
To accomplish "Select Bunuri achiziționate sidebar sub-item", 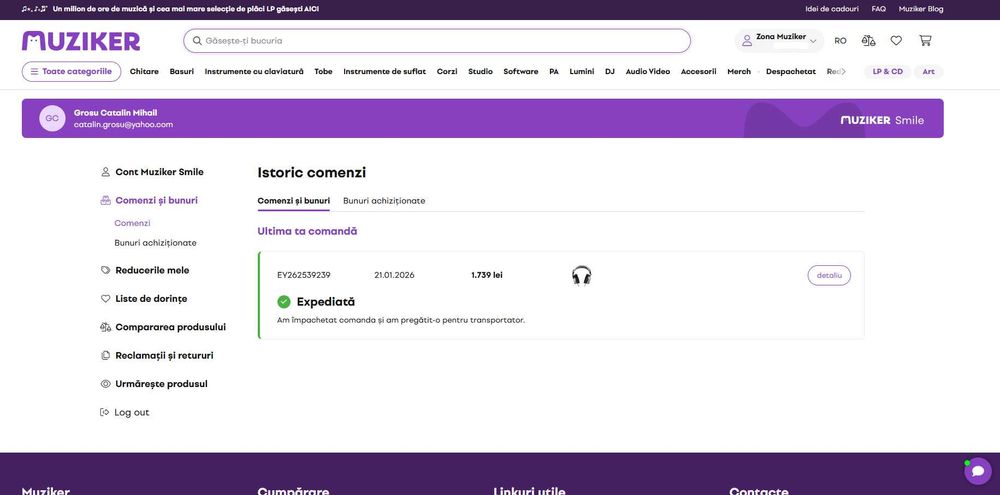I will tap(156, 243).
